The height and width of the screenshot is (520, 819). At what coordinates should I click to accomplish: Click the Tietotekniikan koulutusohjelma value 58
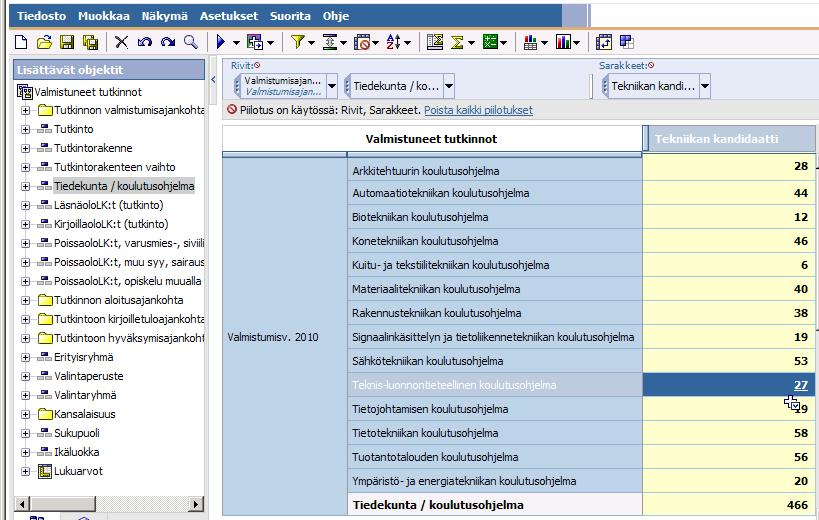click(x=729, y=433)
